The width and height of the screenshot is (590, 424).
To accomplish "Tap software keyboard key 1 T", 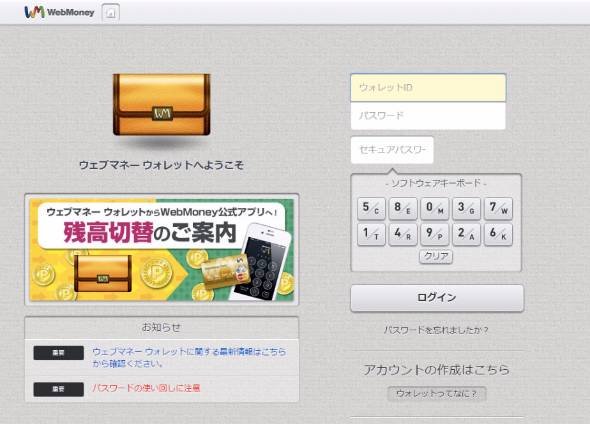I will point(371,234).
